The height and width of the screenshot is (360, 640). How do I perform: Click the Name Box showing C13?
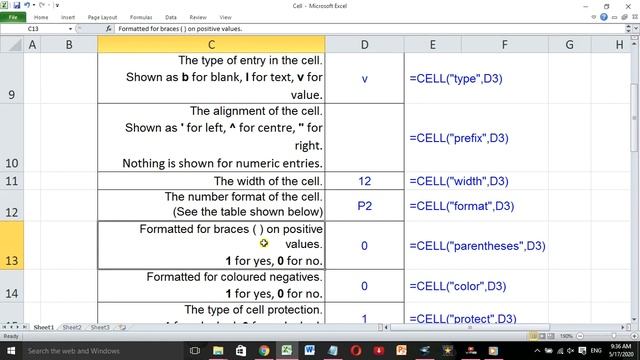coord(33,29)
